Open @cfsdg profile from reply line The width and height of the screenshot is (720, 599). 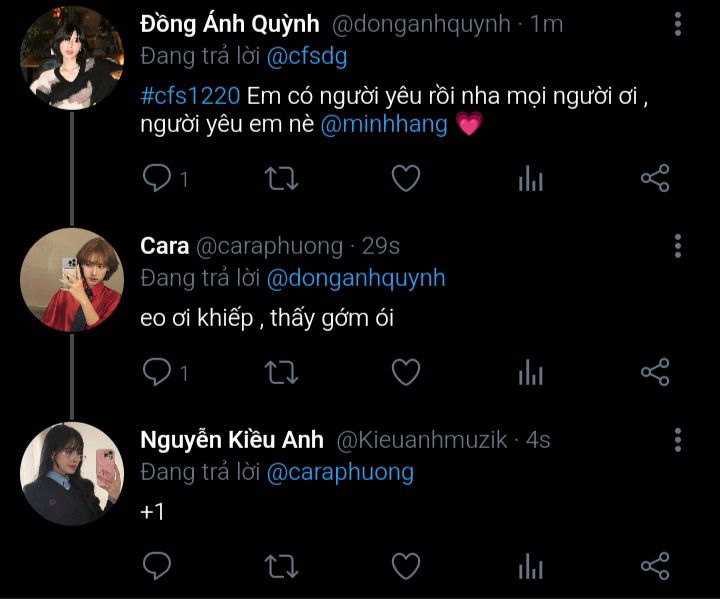pos(306,56)
